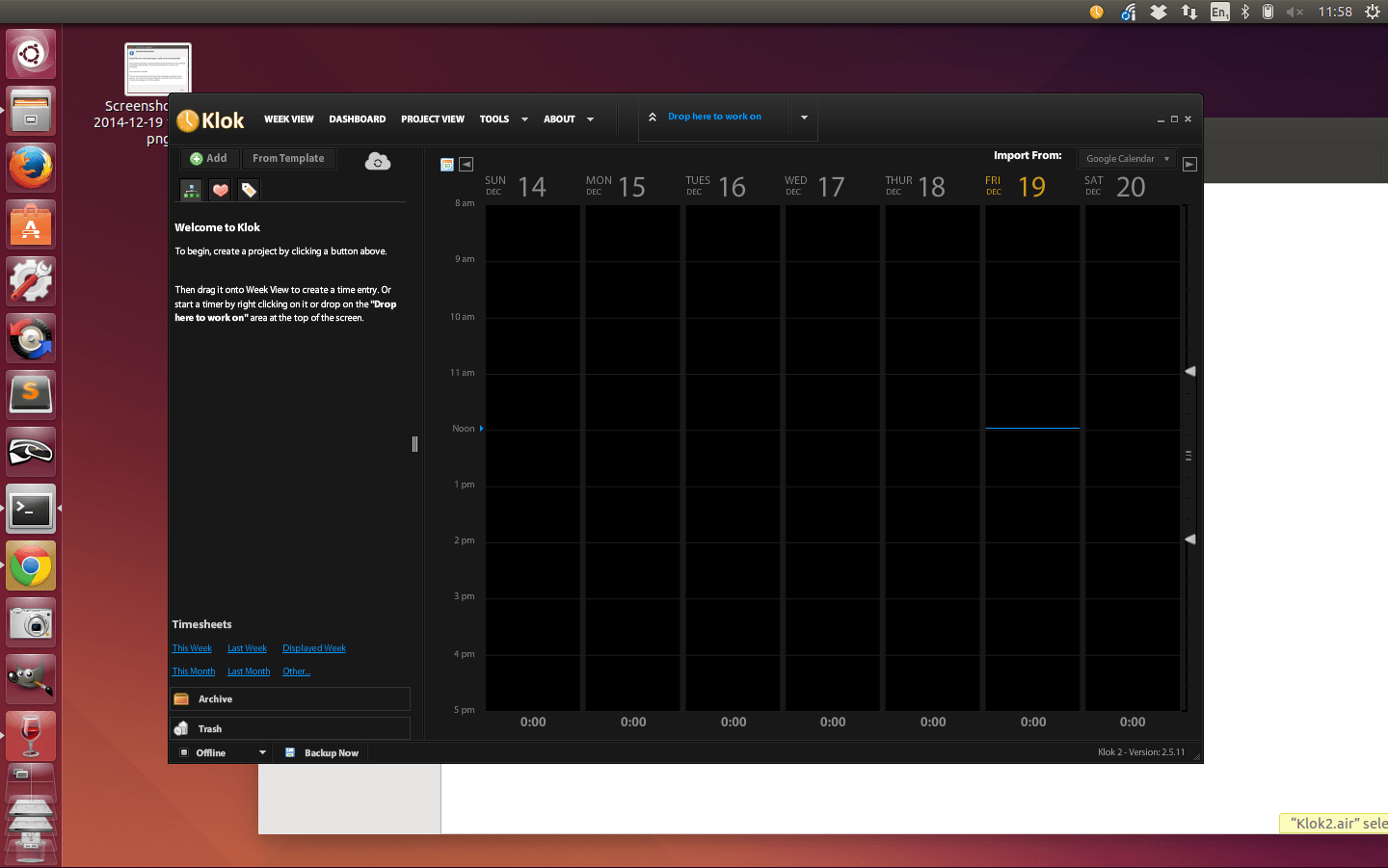This screenshot has height=868, width=1388.
Task: Open GIMP from the launcher
Action: coord(31,680)
